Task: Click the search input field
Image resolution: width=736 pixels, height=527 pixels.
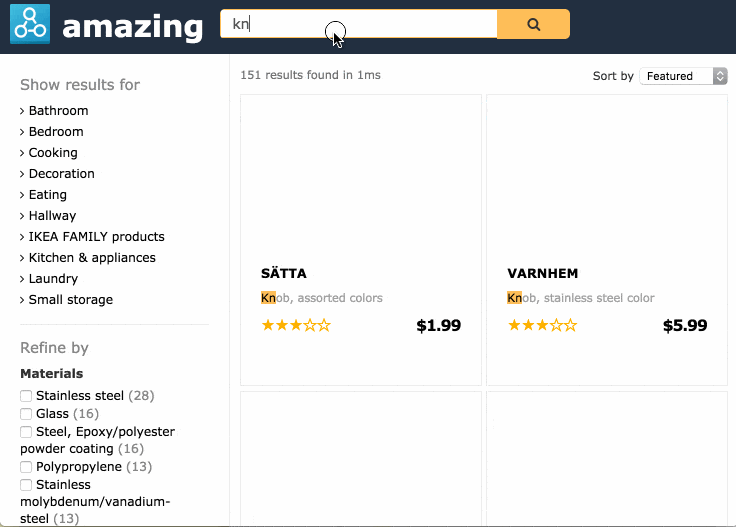Action: 358,24
